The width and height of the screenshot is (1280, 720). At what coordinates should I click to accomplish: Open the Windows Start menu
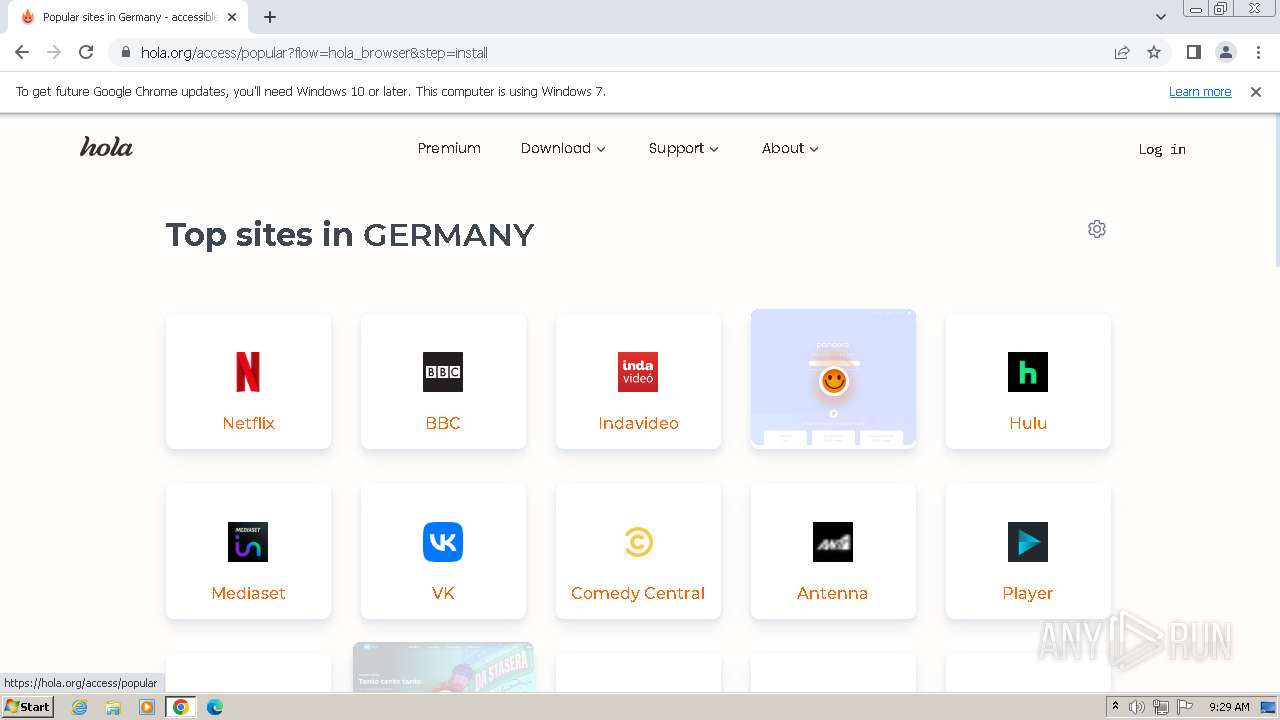pos(28,707)
